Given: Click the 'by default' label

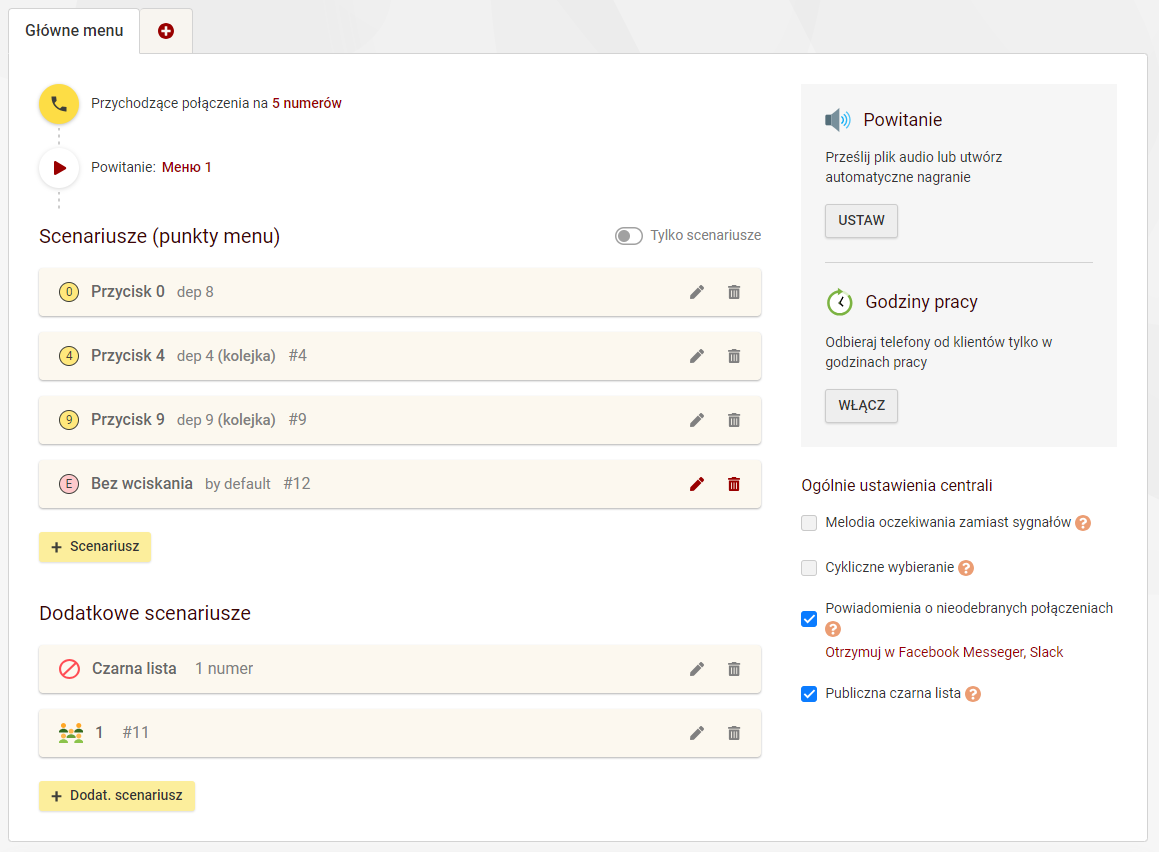Looking at the screenshot, I should [x=237, y=484].
